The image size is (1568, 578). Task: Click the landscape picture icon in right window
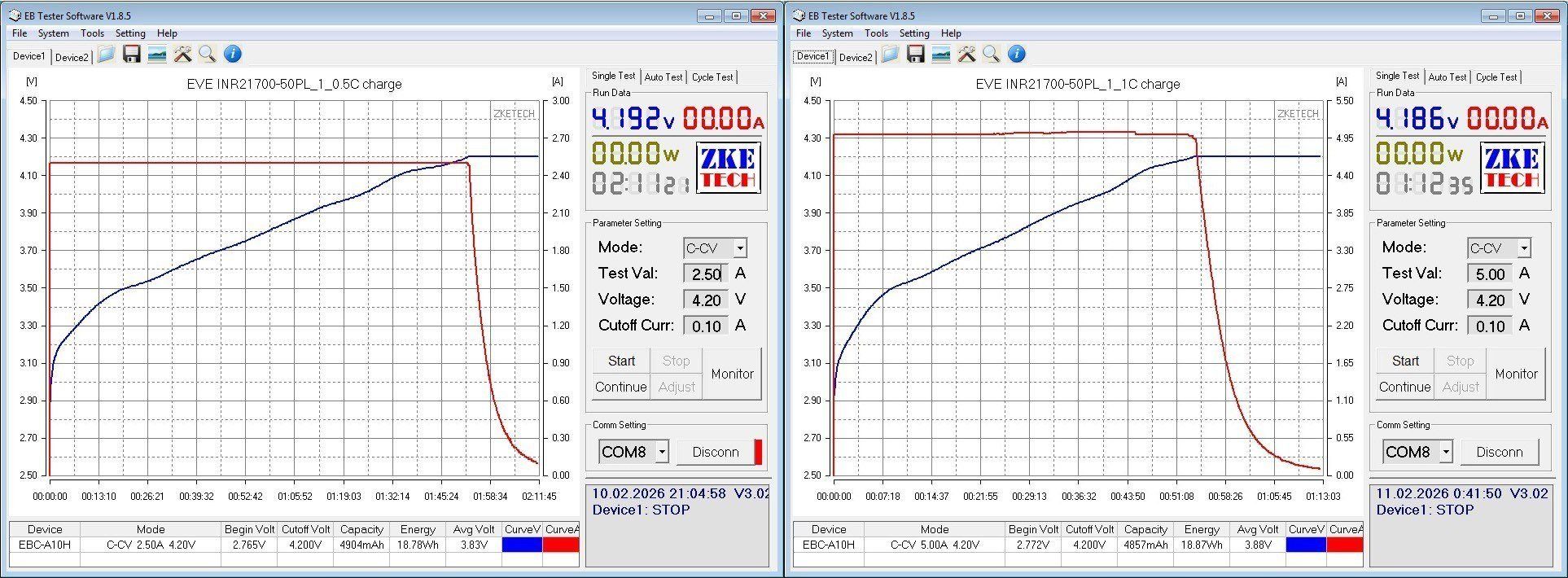pos(940,55)
